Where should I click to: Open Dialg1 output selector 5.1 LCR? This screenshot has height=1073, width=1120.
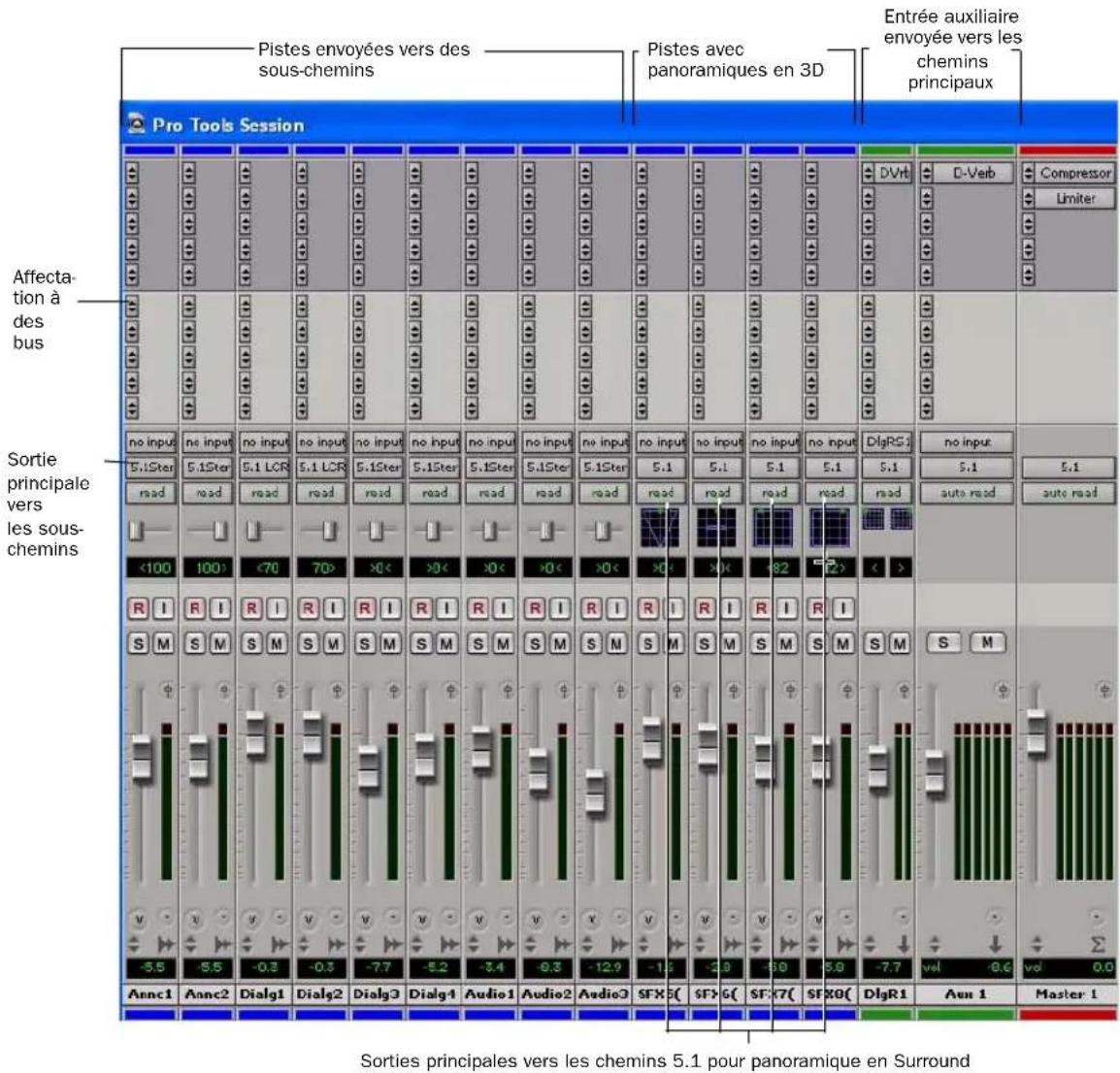click(264, 467)
